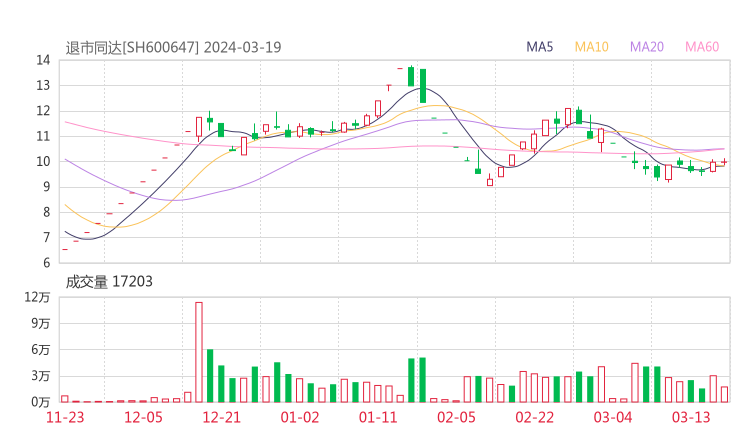
Task: Click the MA20 legend label
Action: pyautogui.click(x=647, y=47)
